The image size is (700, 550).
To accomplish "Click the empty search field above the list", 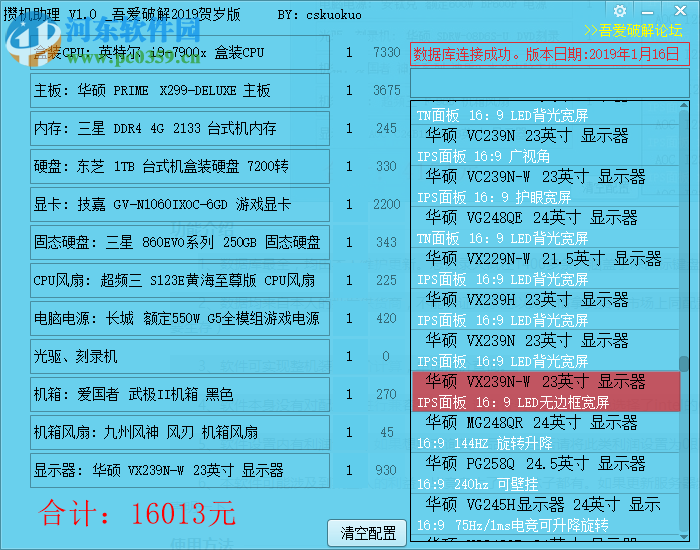I will 550,84.
